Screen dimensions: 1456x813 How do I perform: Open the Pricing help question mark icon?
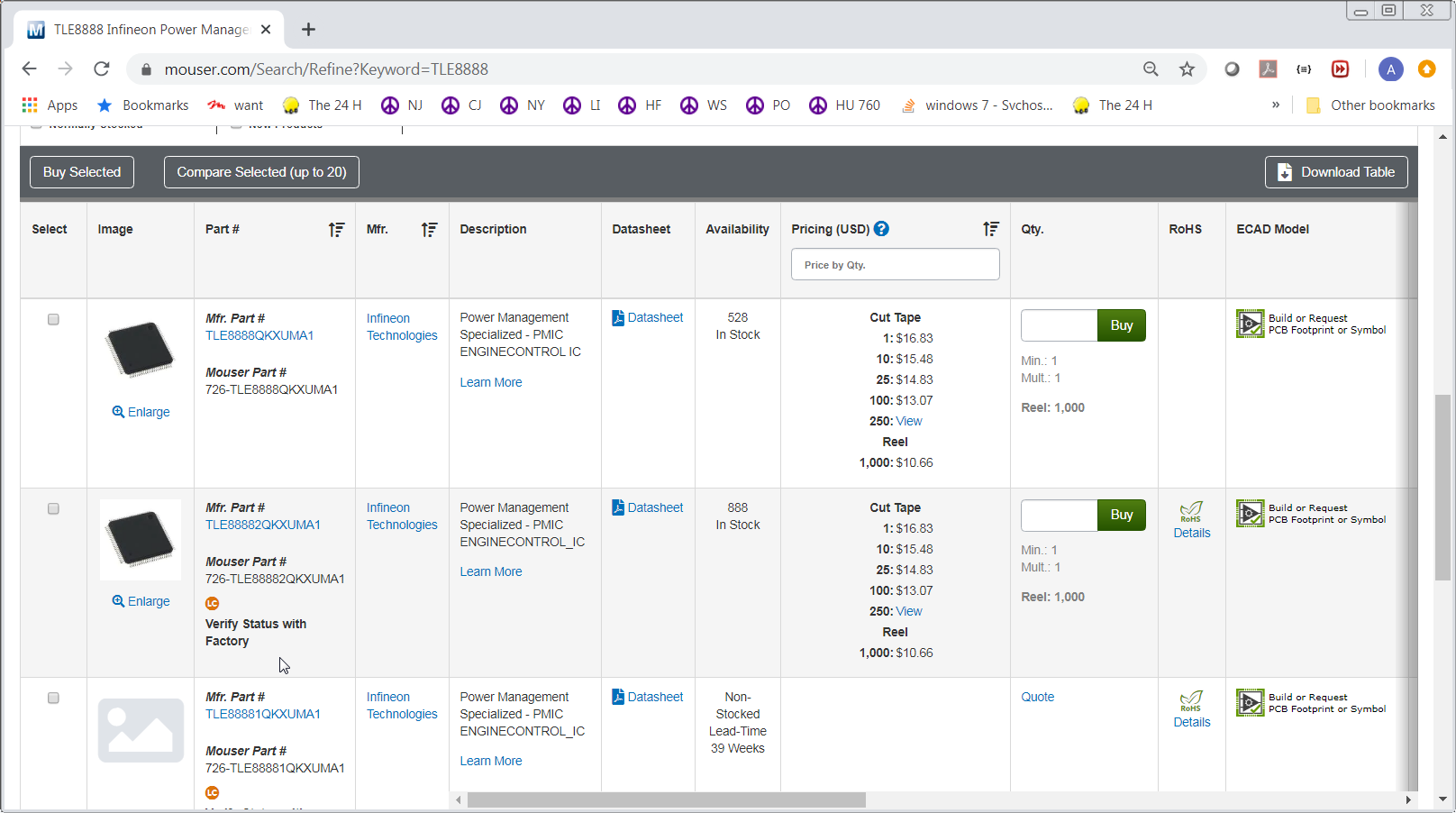(881, 229)
